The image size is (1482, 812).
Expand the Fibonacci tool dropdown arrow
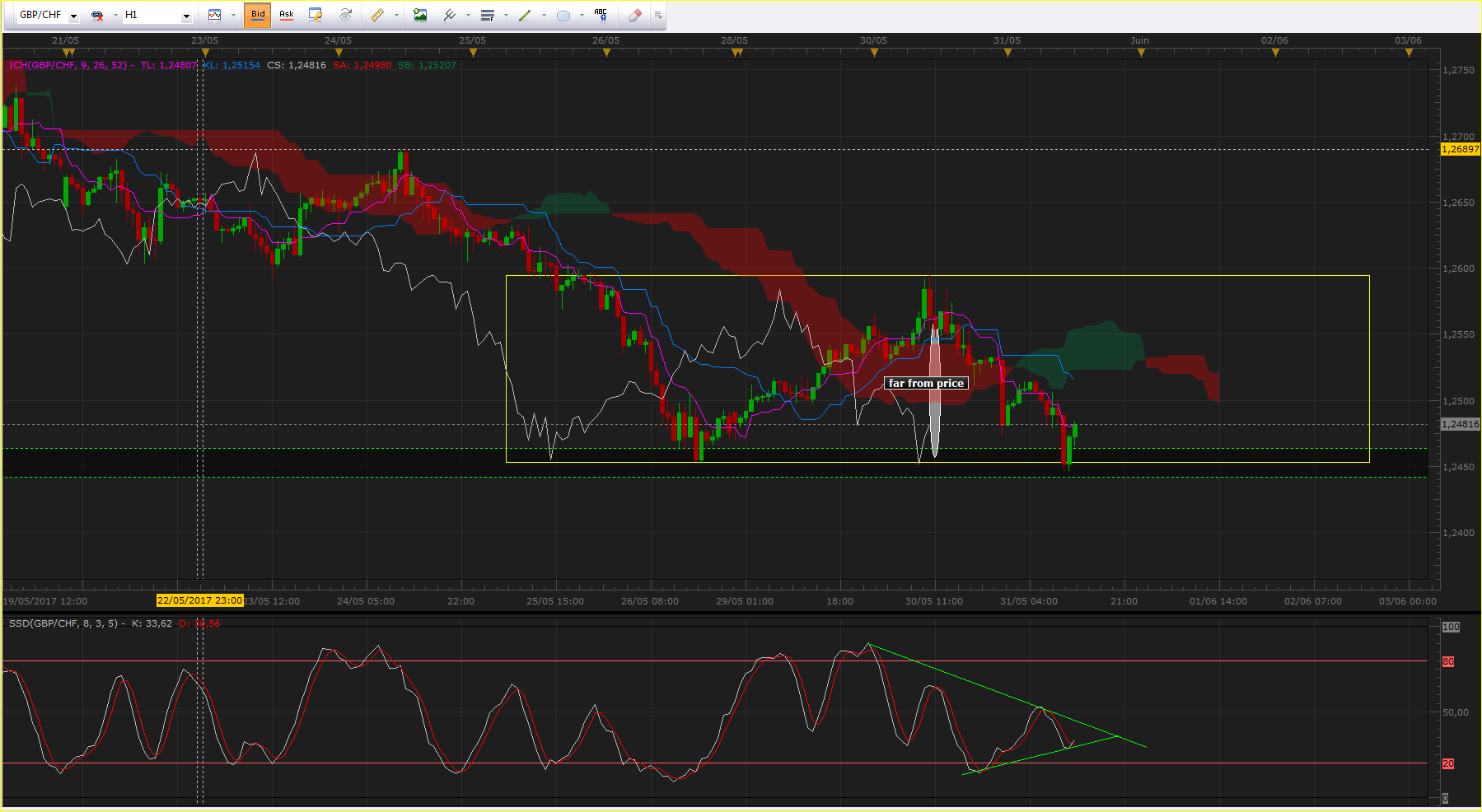click(506, 15)
